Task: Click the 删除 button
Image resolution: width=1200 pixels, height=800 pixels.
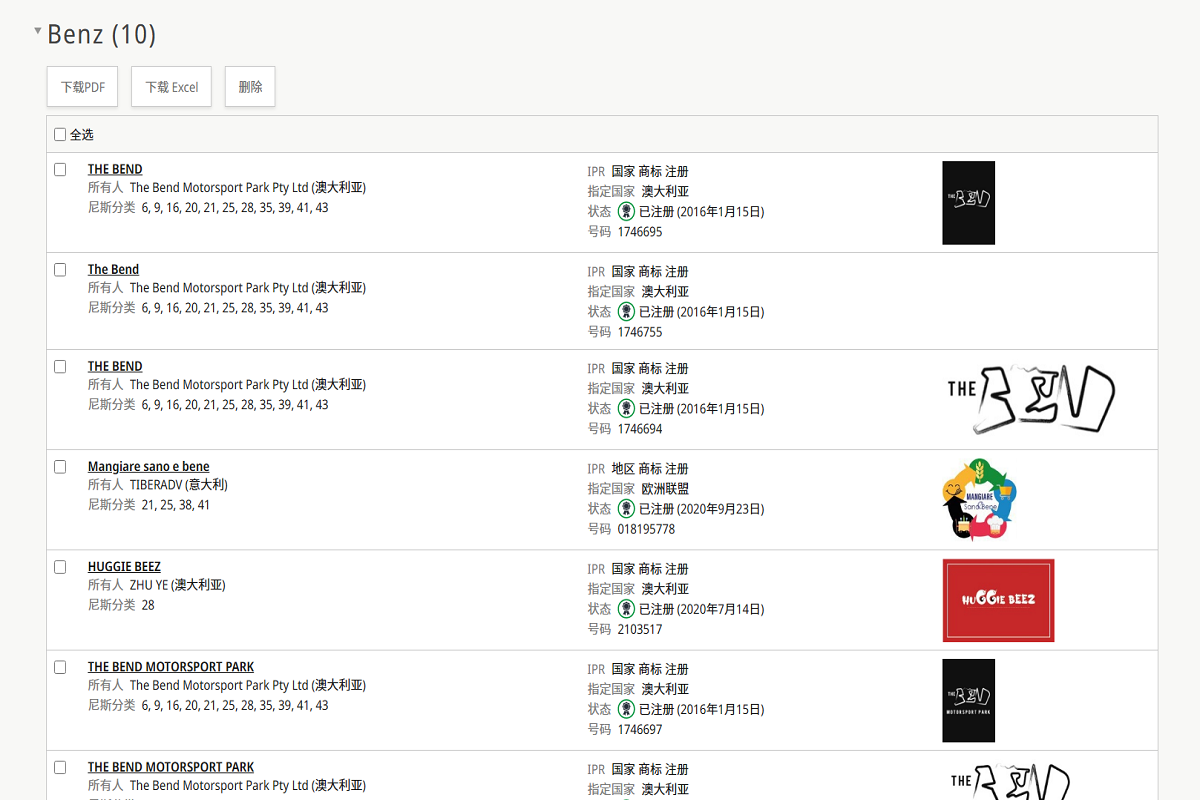Action: (x=250, y=87)
